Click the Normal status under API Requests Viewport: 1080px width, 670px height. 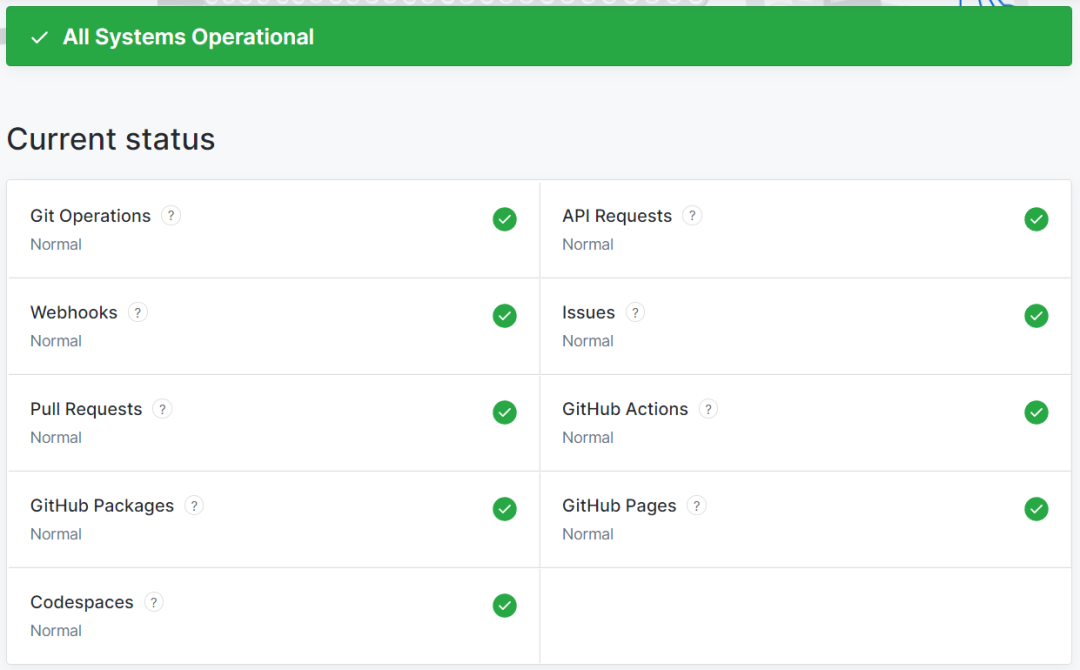pyautogui.click(x=588, y=244)
